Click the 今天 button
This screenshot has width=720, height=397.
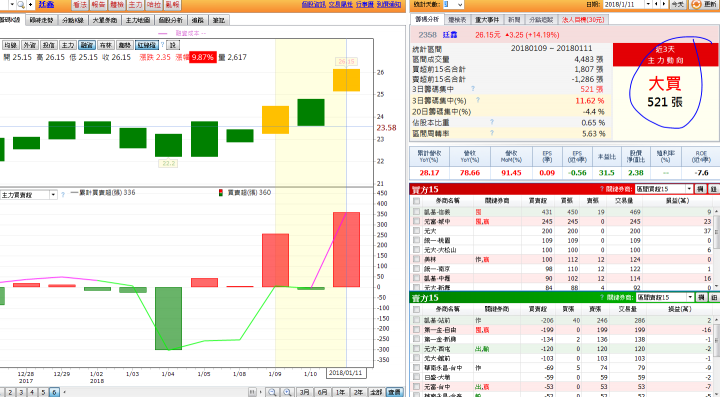678,5
